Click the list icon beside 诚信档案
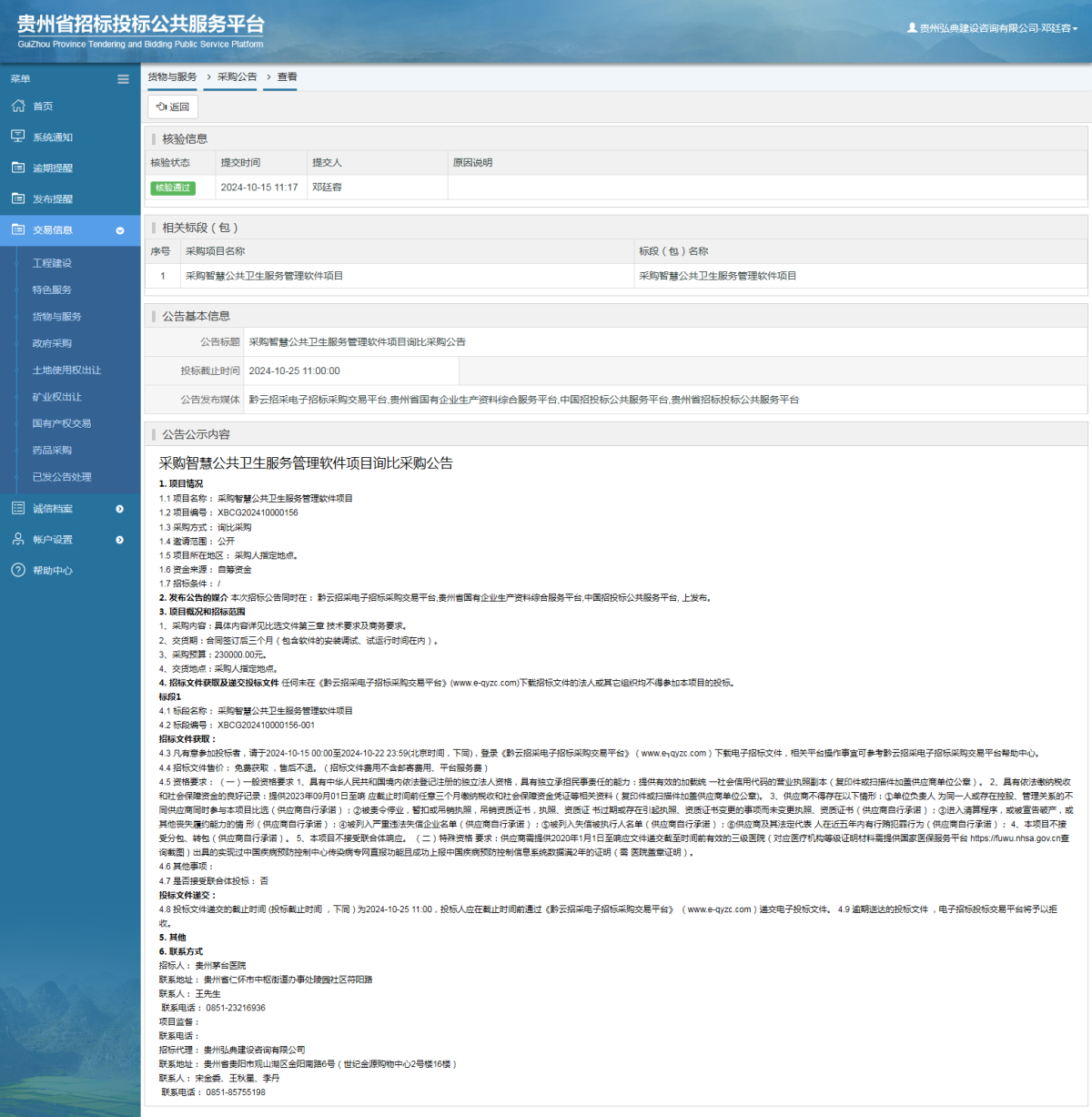Viewport: 1092px width, 1117px height. coord(18,508)
